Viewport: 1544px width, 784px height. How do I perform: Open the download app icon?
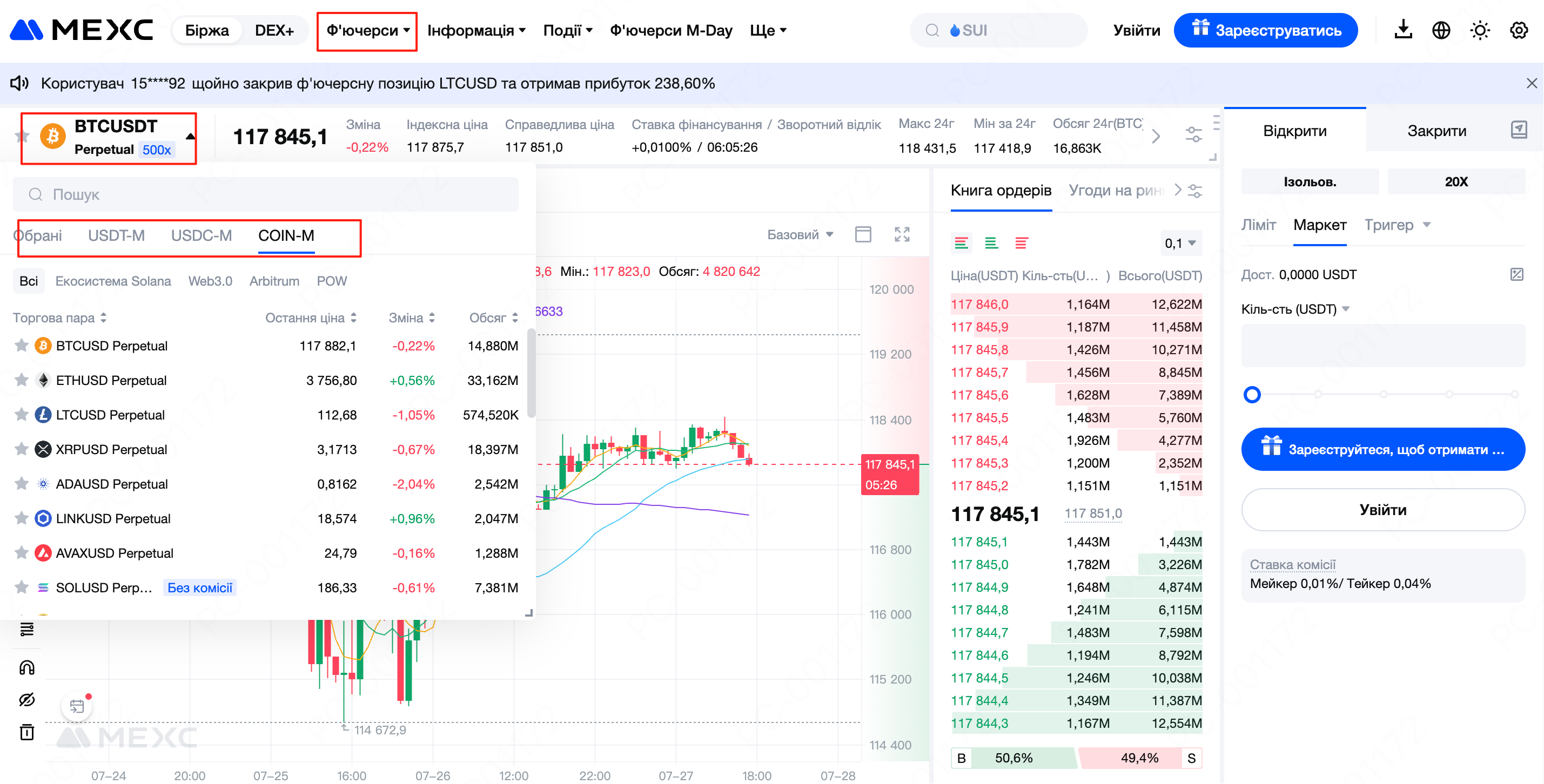click(x=1402, y=30)
